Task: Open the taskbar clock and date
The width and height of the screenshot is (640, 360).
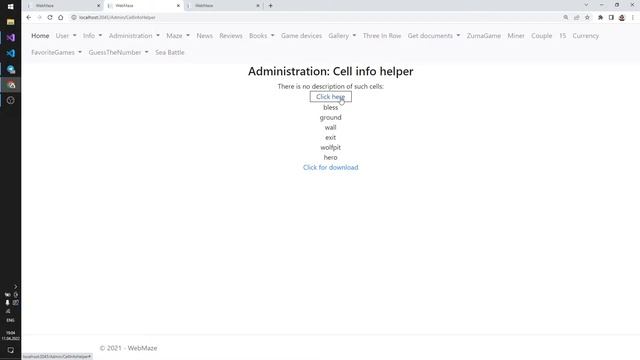Action: pos(11,336)
